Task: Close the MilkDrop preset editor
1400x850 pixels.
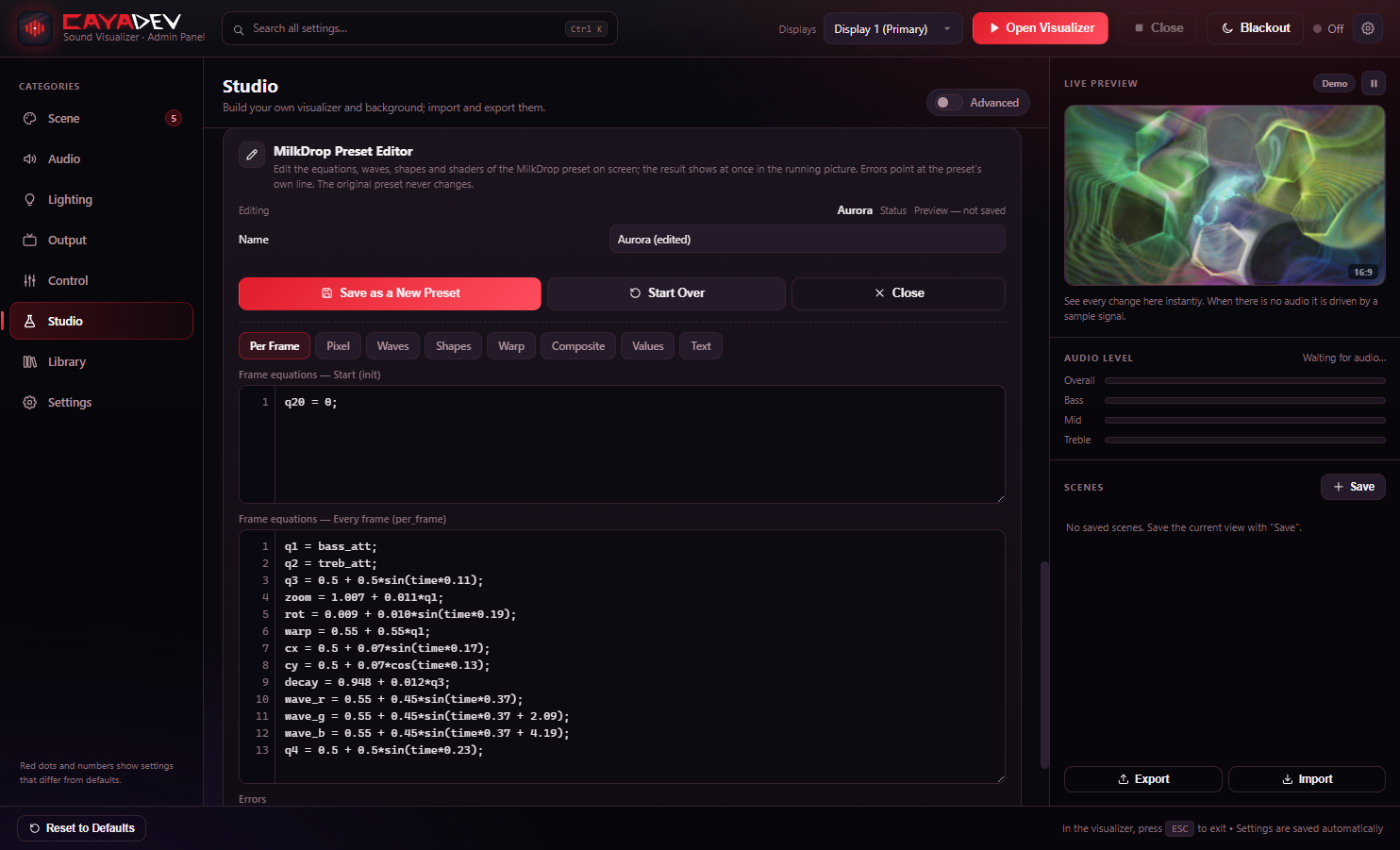Action: [898, 293]
